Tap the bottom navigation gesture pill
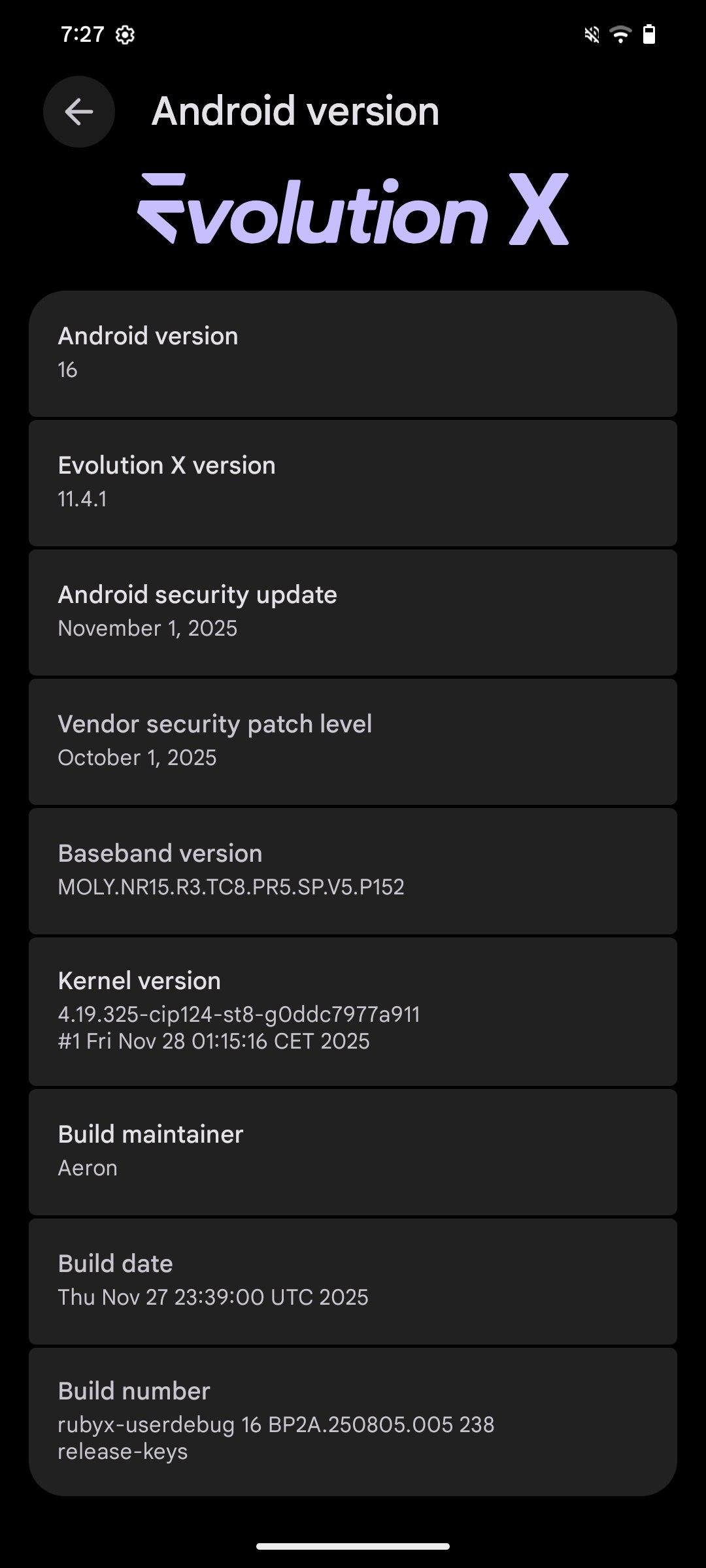The width and height of the screenshot is (706, 1568). pyautogui.click(x=353, y=1546)
